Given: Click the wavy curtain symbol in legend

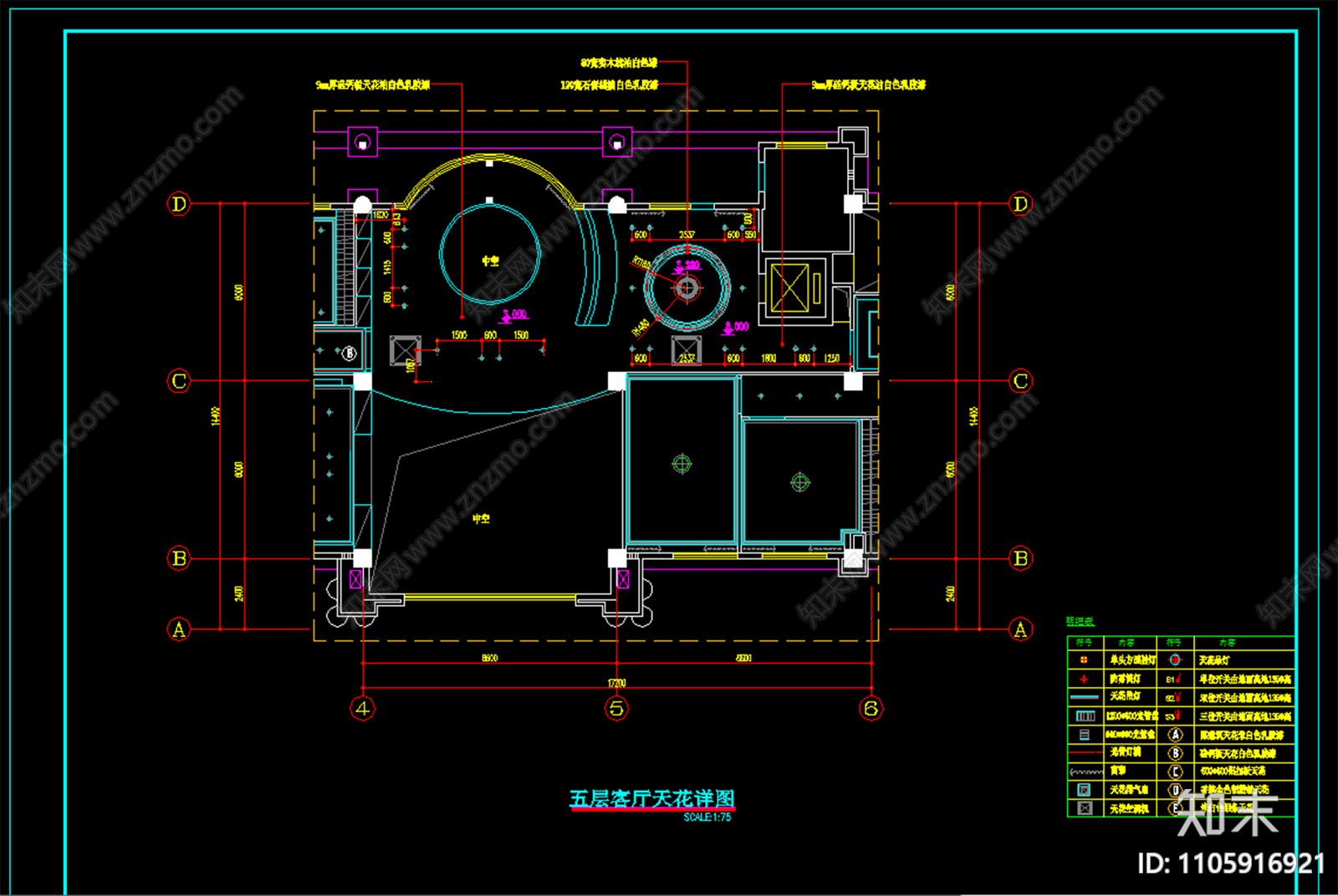Looking at the screenshot, I should tap(1085, 771).
